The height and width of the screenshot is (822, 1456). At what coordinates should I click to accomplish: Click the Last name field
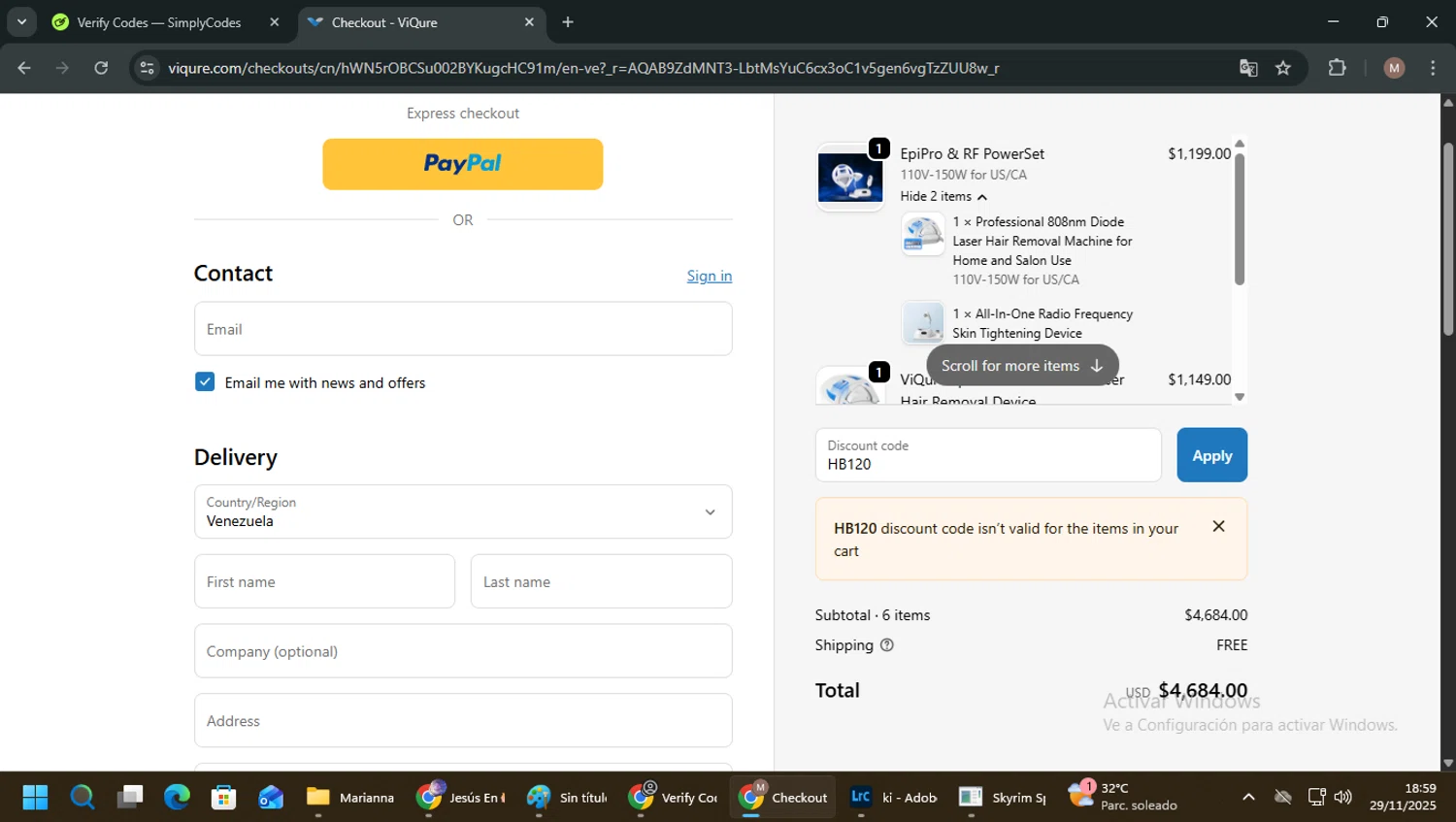(x=602, y=581)
